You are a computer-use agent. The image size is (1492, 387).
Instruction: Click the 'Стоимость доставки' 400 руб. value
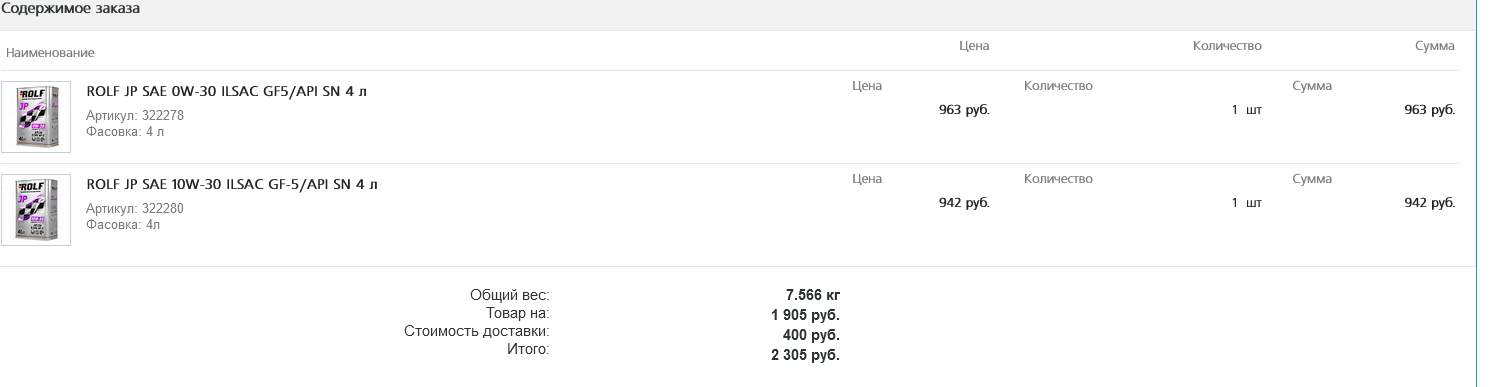coord(818,335)
